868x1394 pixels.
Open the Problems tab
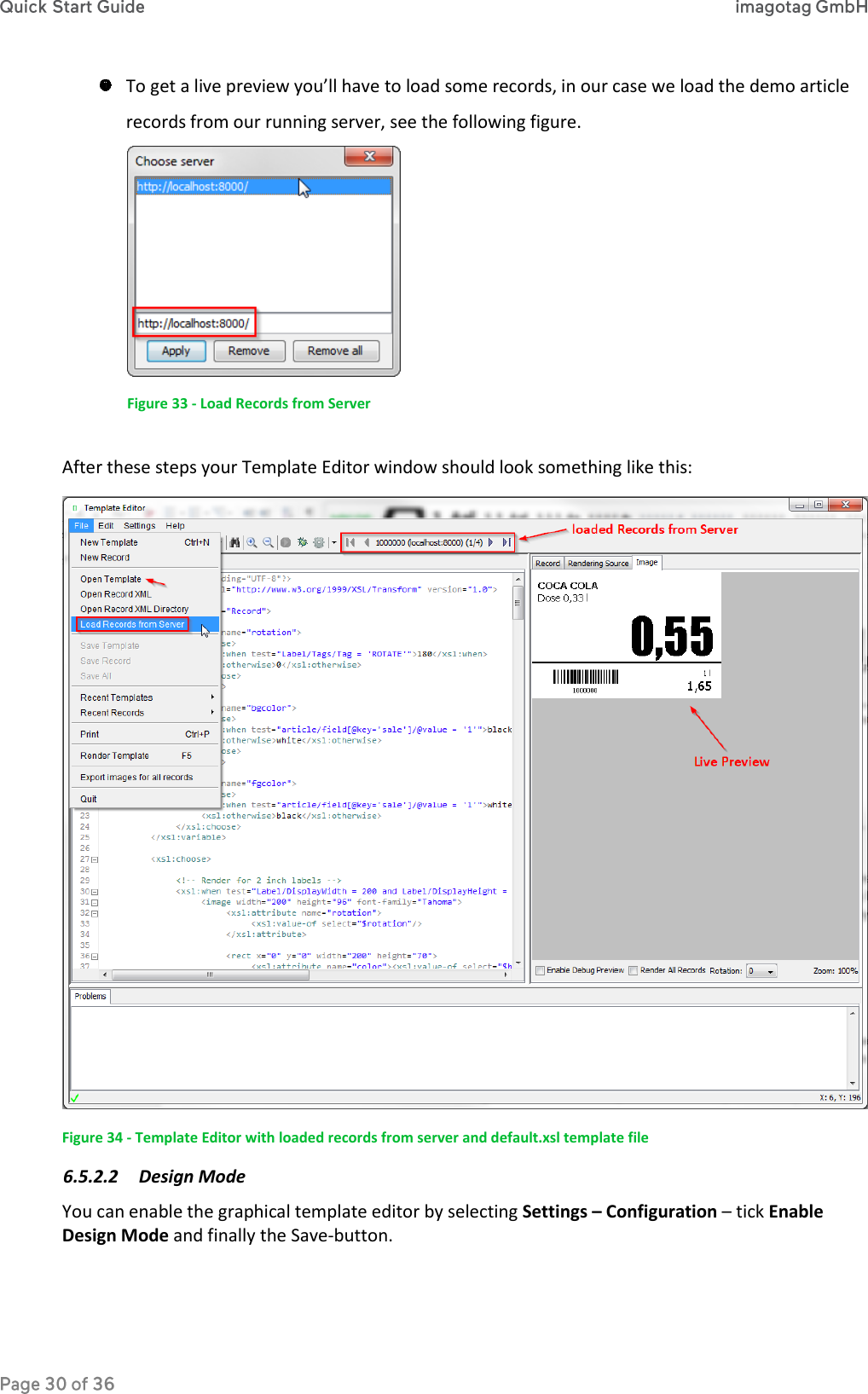point(90,997)
